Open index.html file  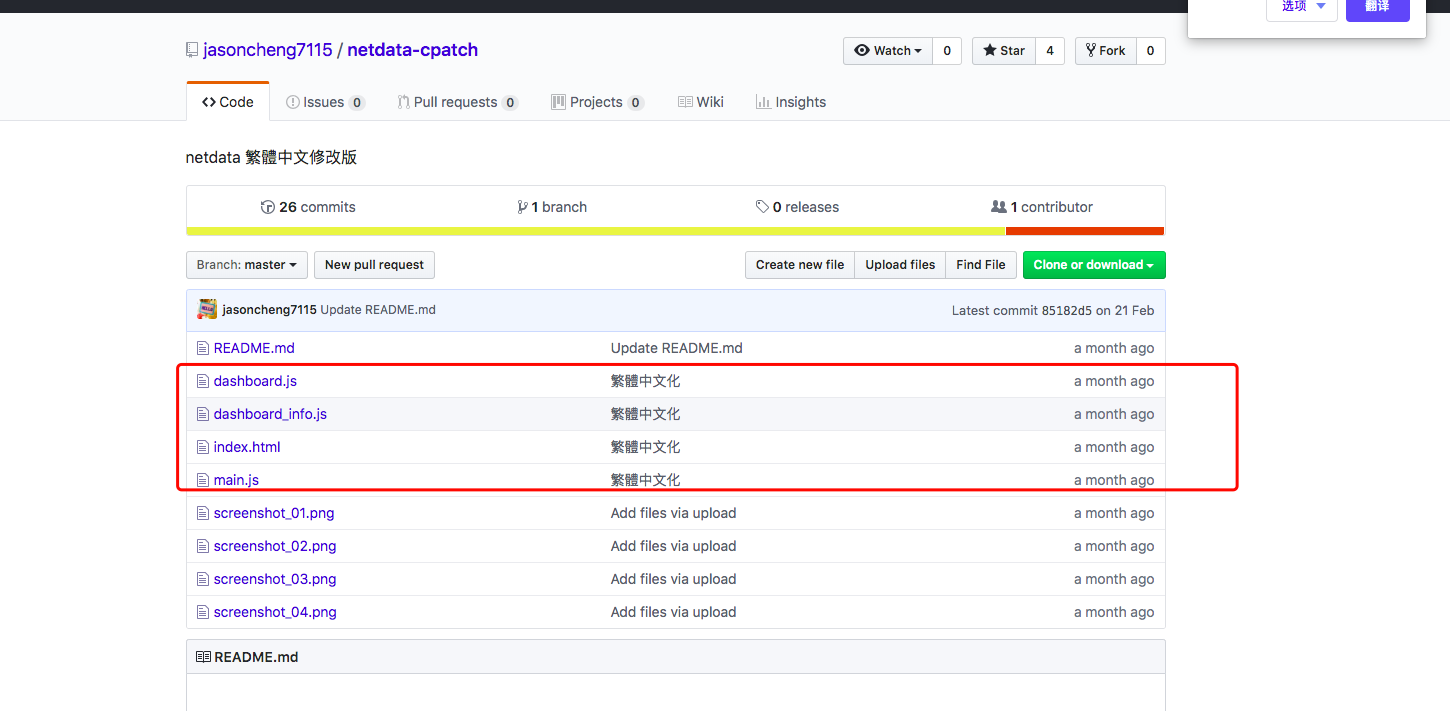point(247,447)
